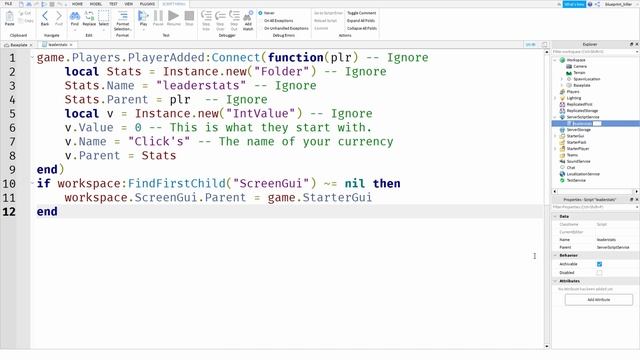Collapse the ServerScriptService node
The image size is (640, 360).
pos(555,117)
